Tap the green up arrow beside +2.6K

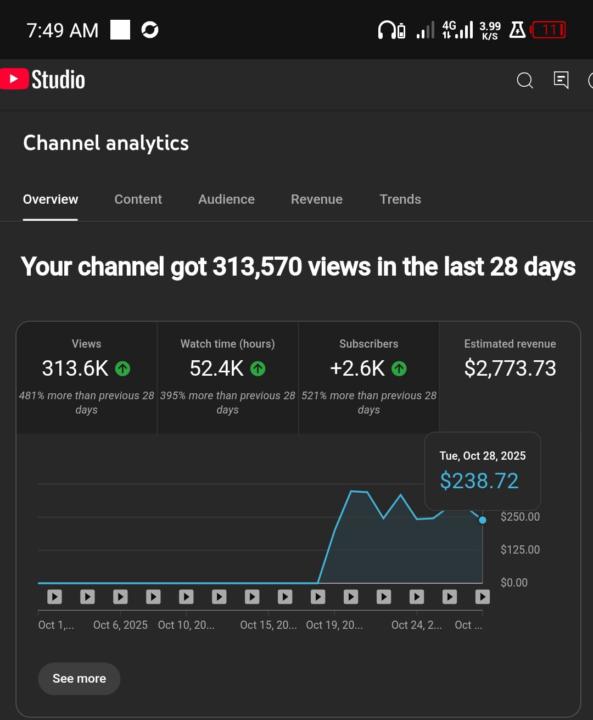[399, 368]
